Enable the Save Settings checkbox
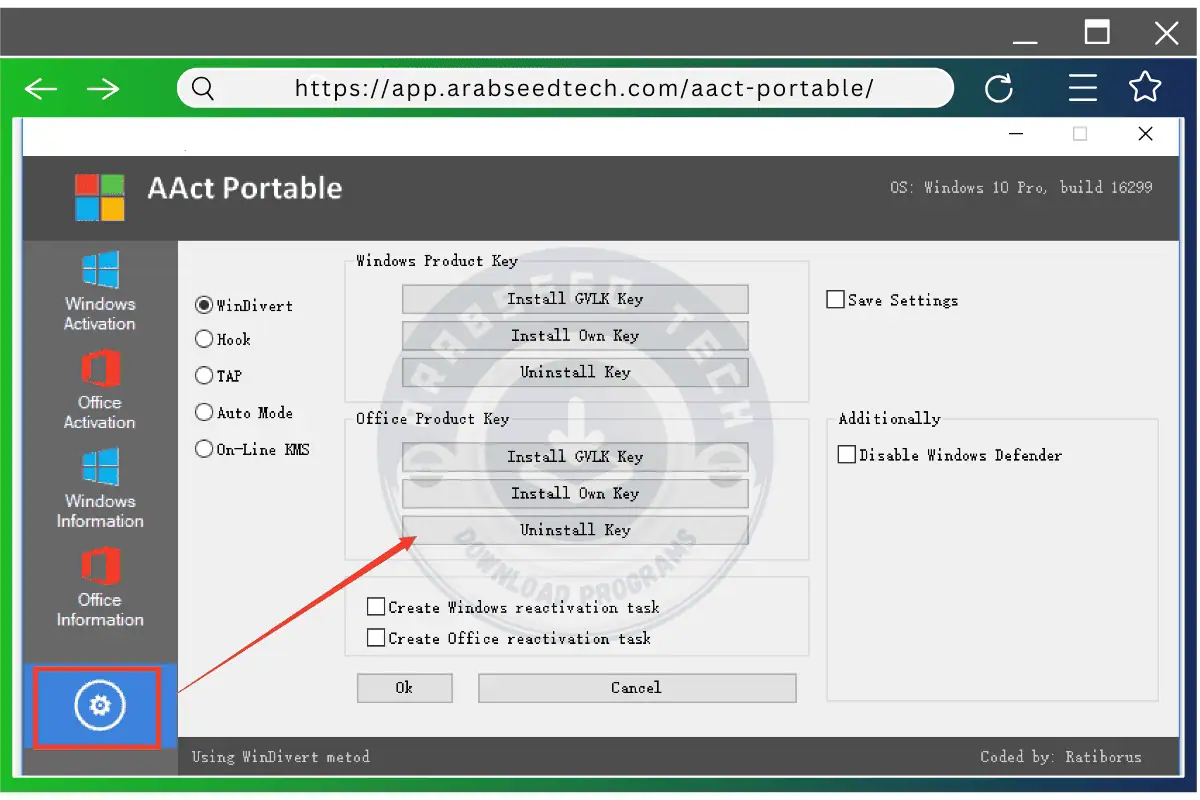 (x=836, y=299)
